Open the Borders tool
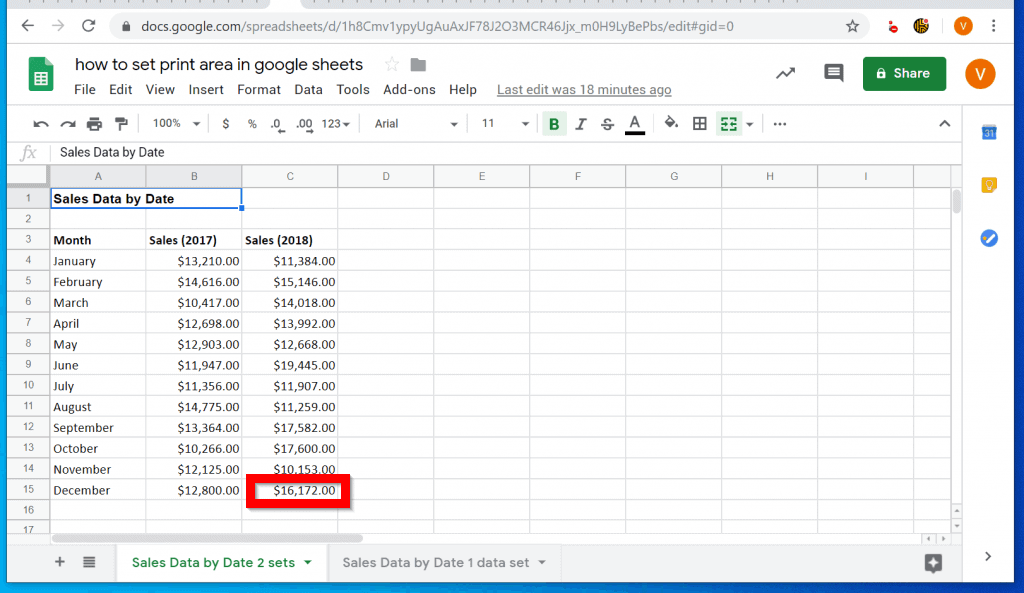Image resolution: width=1024 pixels, height=593 pixels. [x=698, y=123]
